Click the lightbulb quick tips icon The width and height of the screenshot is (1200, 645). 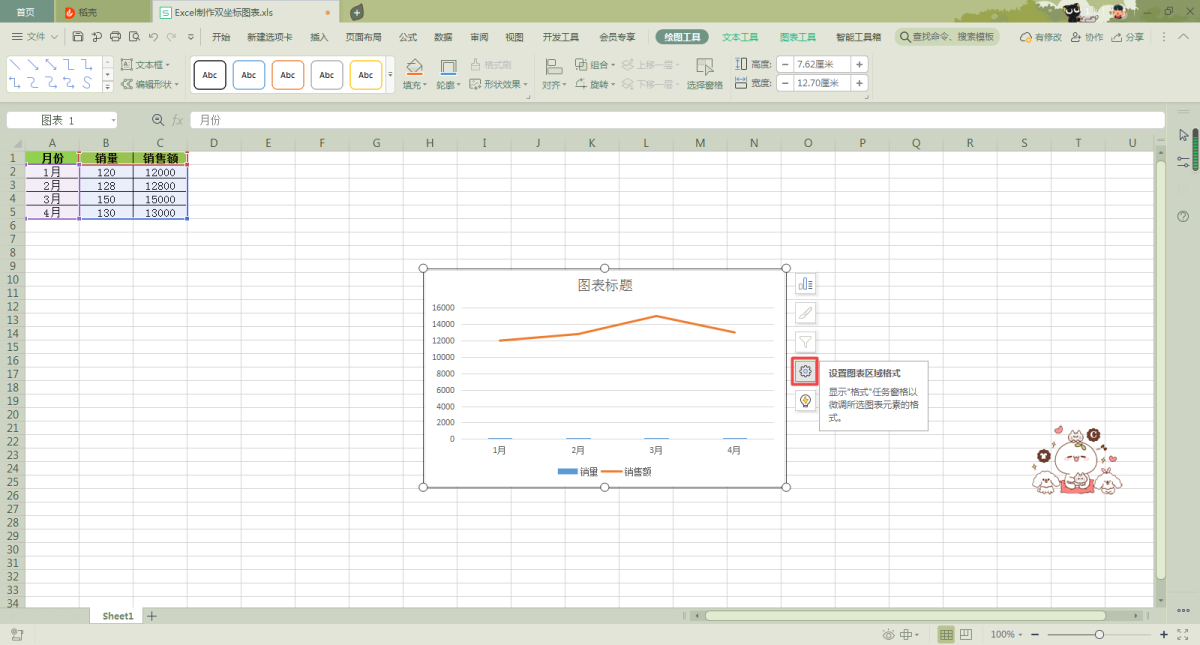(x=806, y=401)
